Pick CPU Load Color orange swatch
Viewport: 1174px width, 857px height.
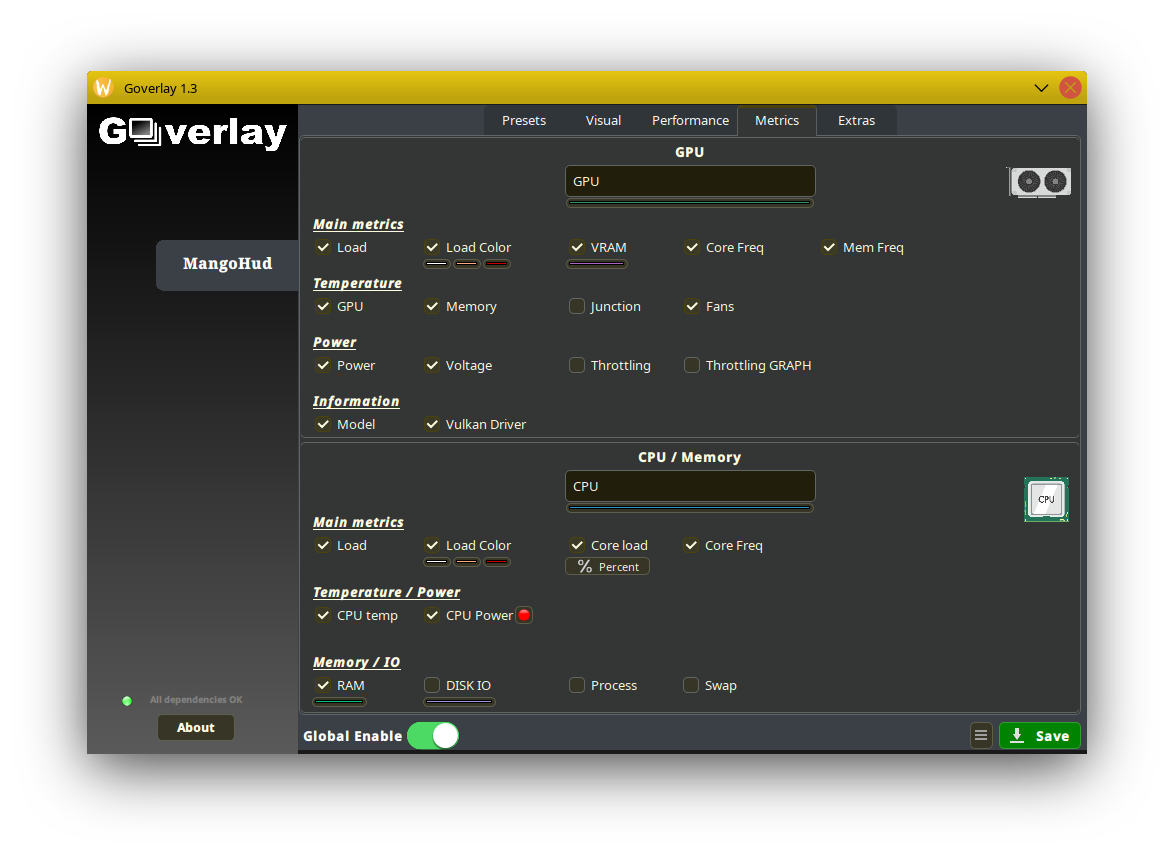466,562
